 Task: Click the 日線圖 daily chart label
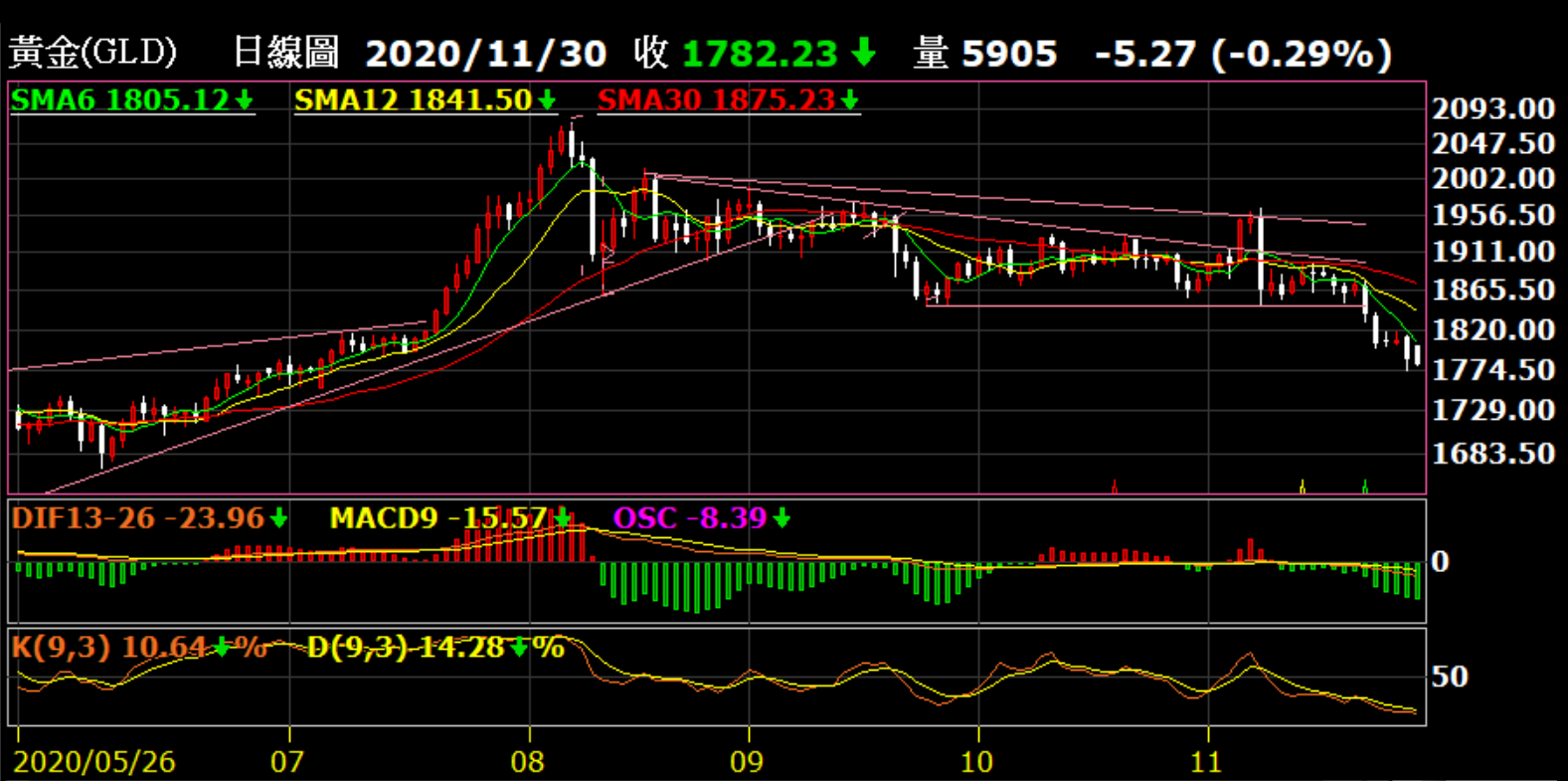click(286, 53)
